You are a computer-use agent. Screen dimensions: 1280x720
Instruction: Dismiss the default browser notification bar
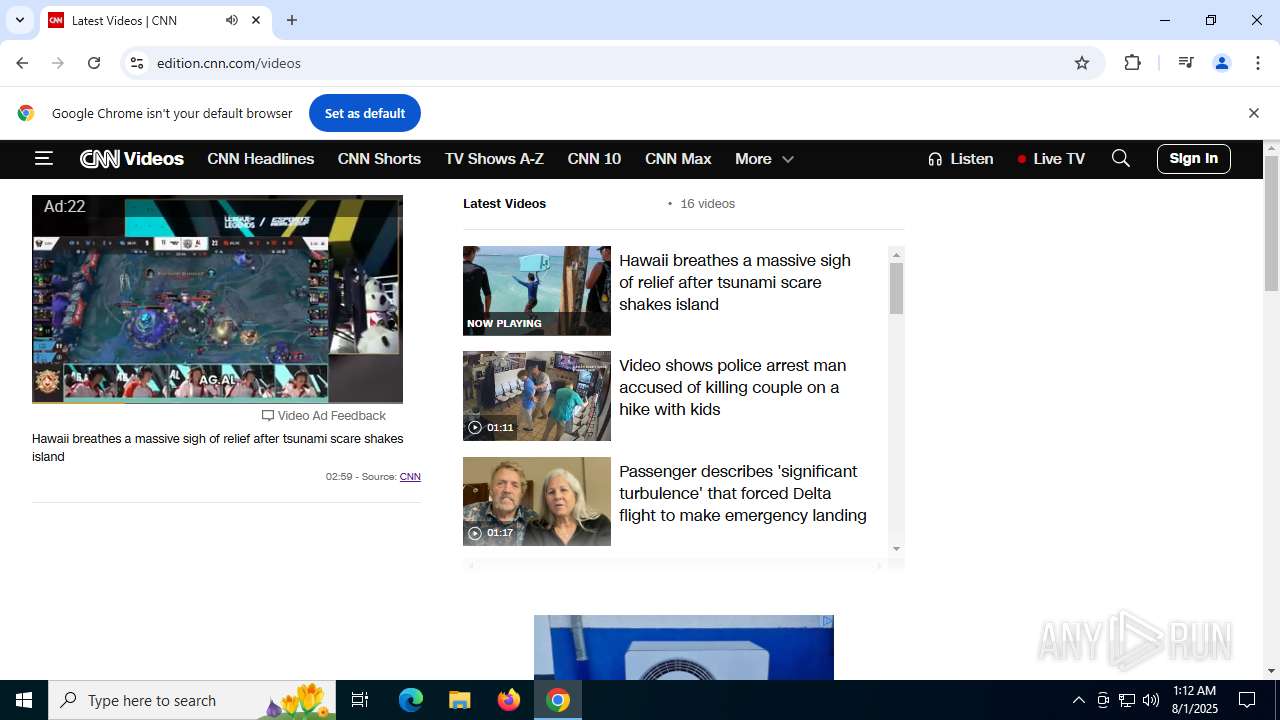(x=1253, y=113)
